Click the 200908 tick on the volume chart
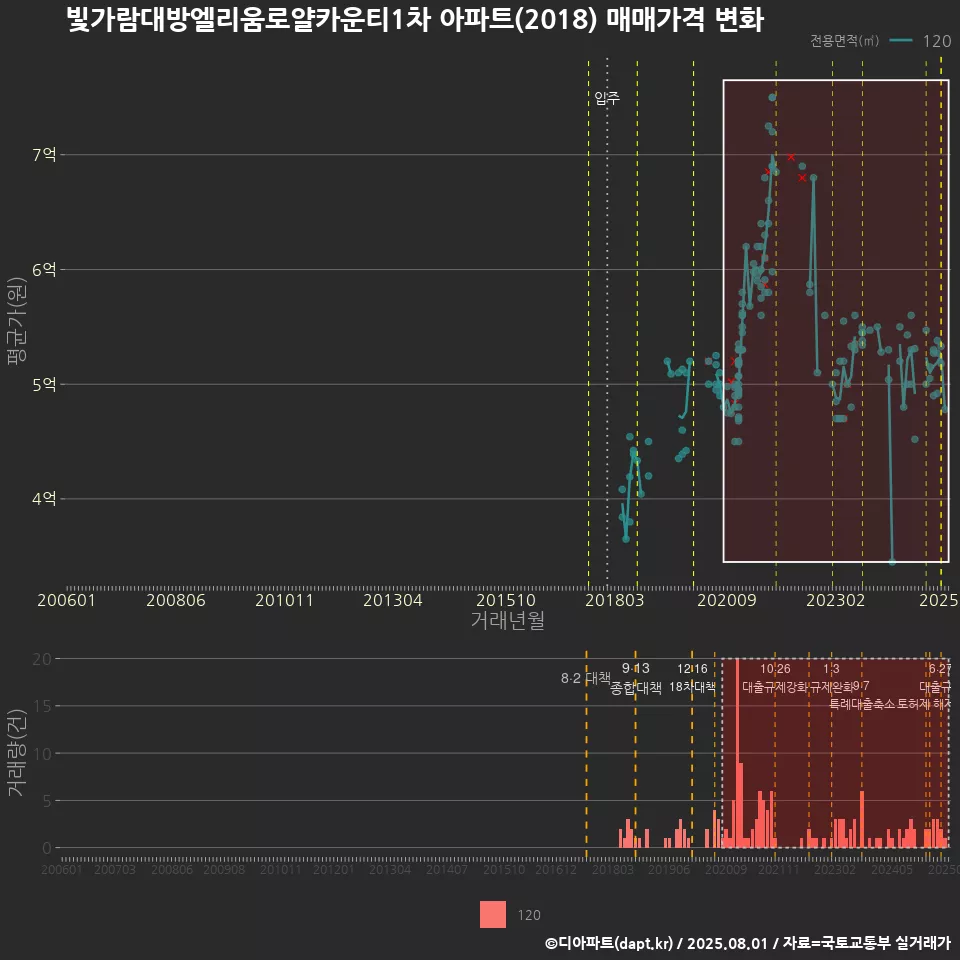The height and width of the screenshot is (960, 960). coord(223,869)
